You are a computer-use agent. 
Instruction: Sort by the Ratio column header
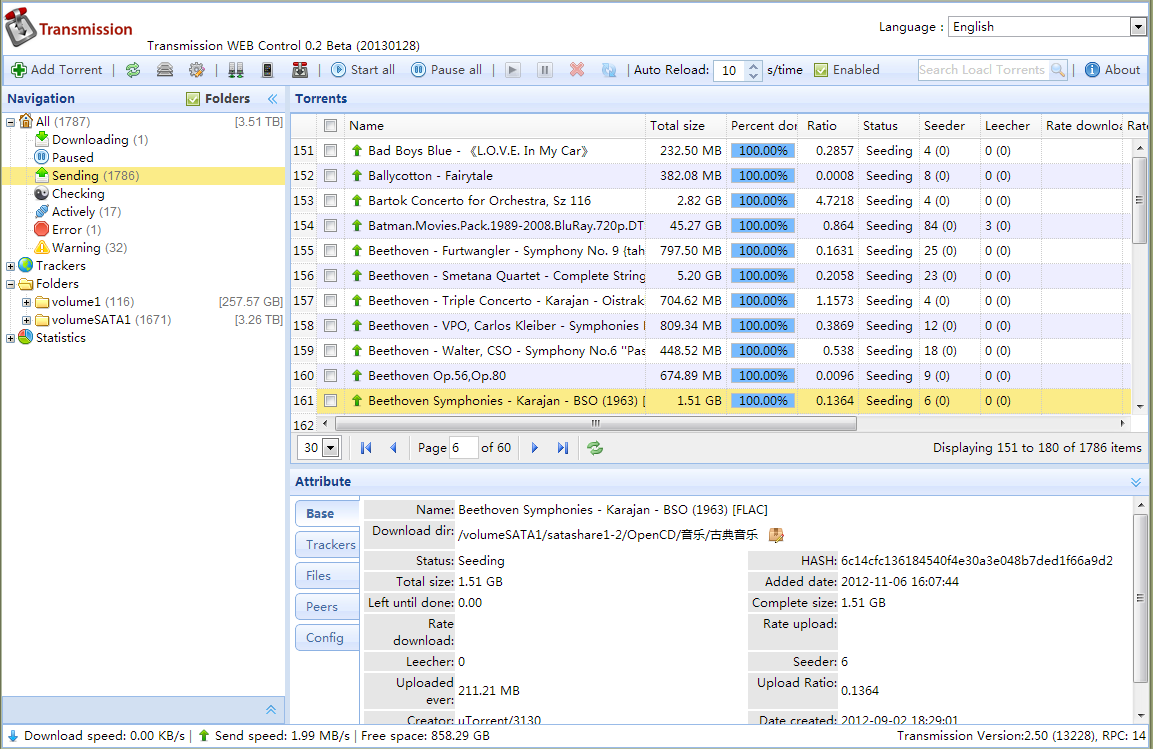pos(828,126)
